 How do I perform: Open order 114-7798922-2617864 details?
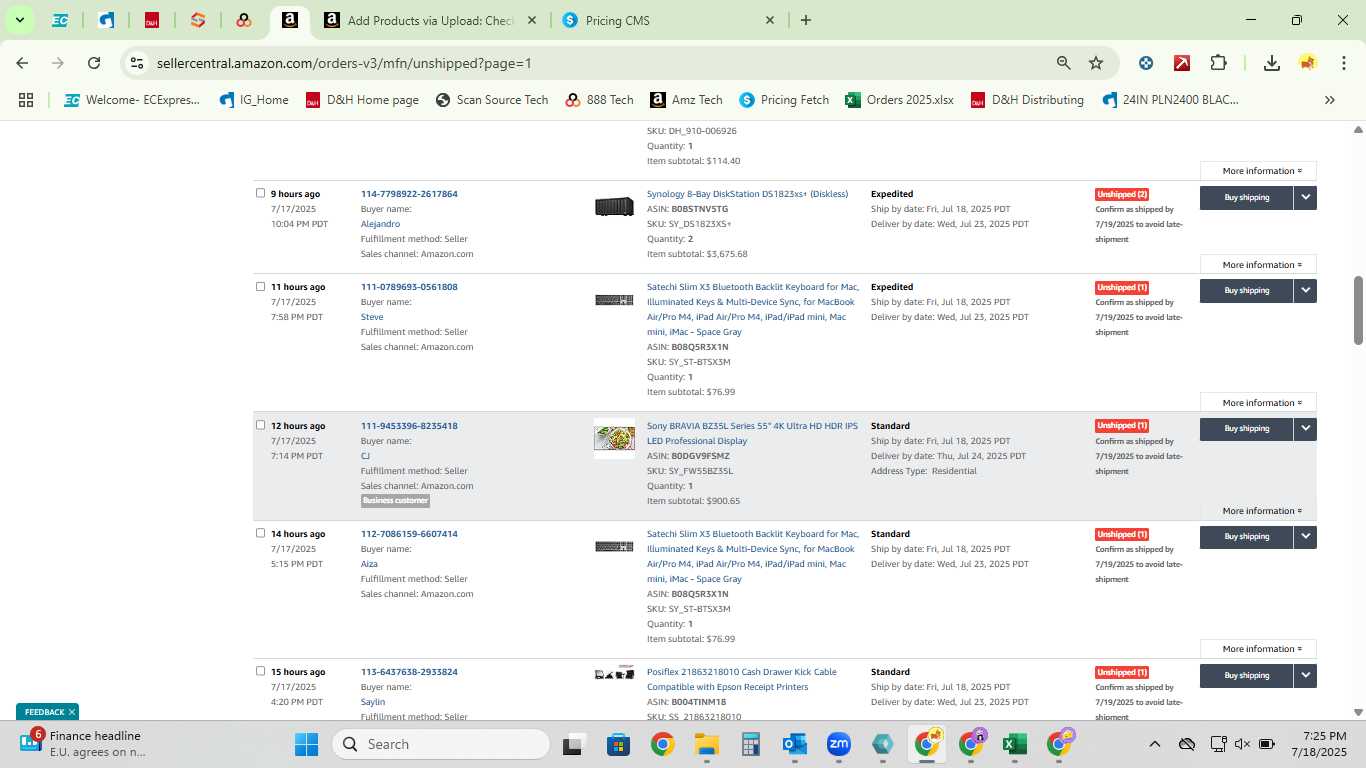409,194
